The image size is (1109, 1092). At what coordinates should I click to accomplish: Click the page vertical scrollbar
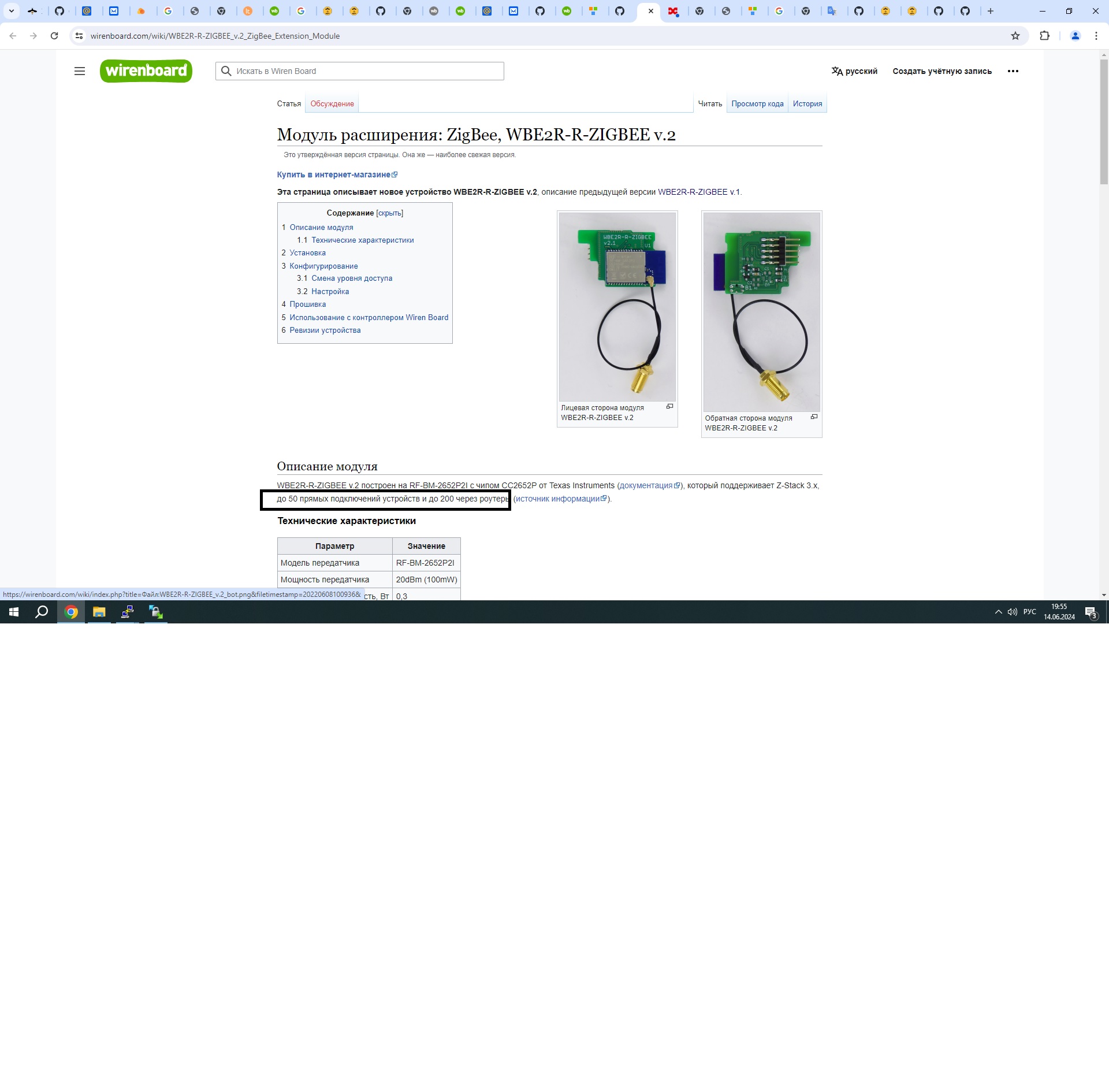coord(1104,121)
